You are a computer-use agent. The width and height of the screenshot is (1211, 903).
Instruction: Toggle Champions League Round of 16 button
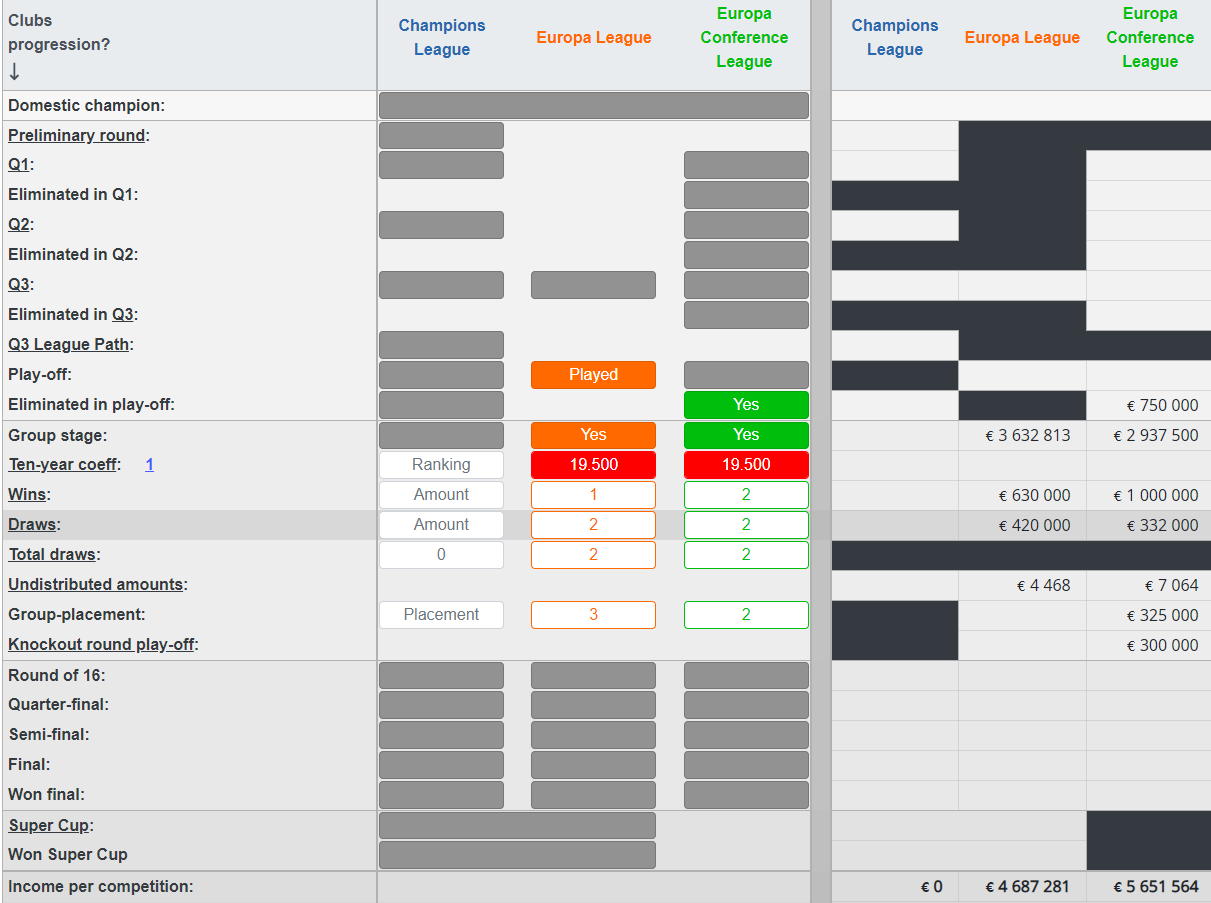click(x=441, y=675)
